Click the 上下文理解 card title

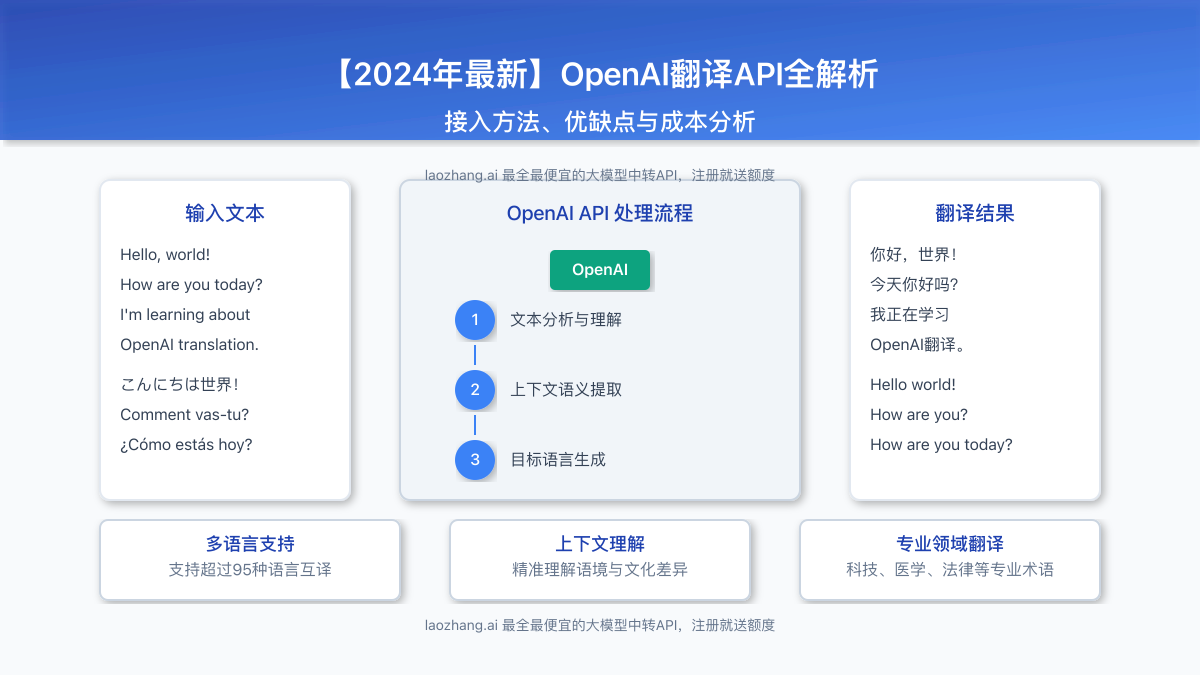click(x=600, y=544)
